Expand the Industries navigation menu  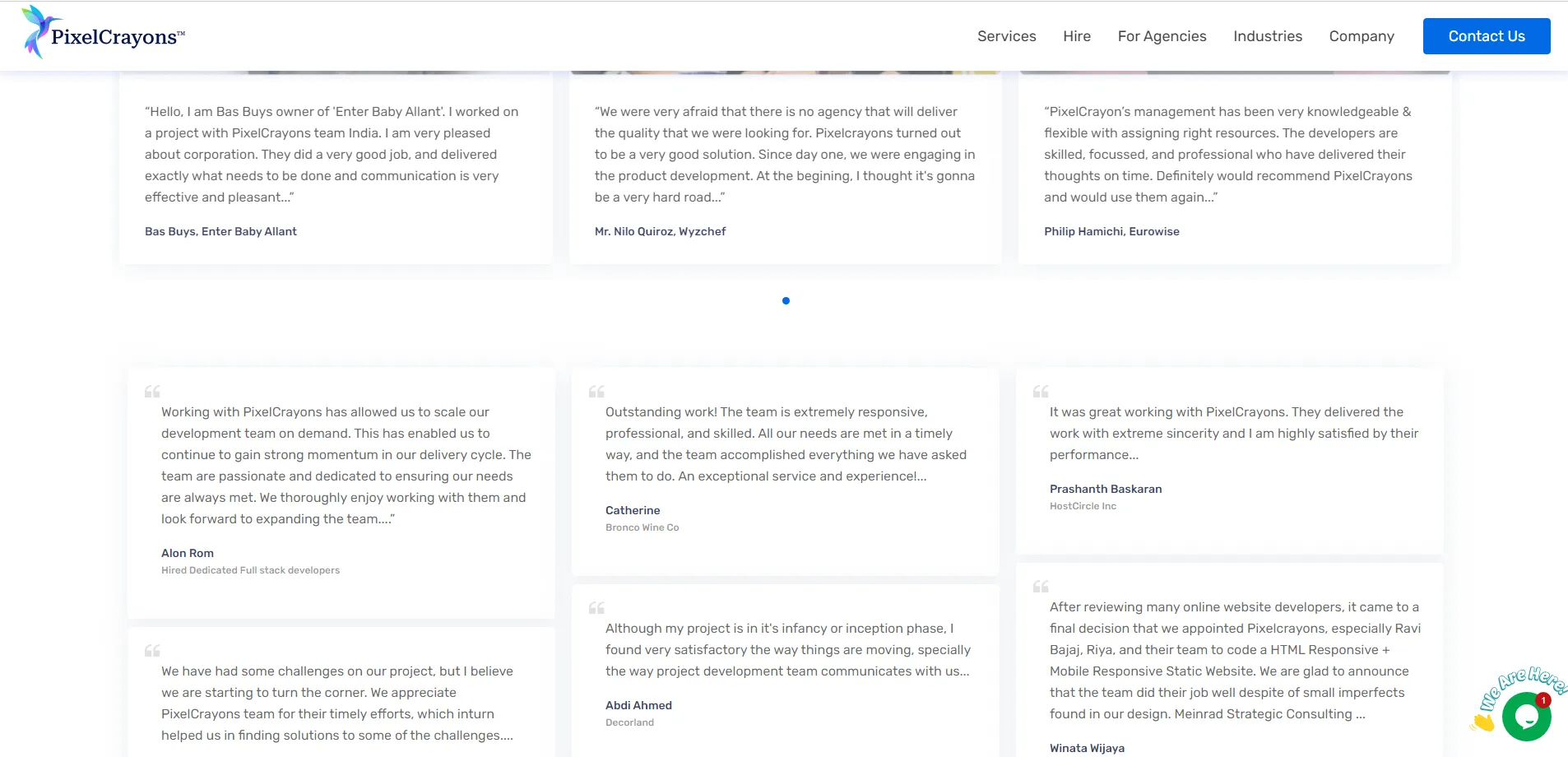(1267, 36)
